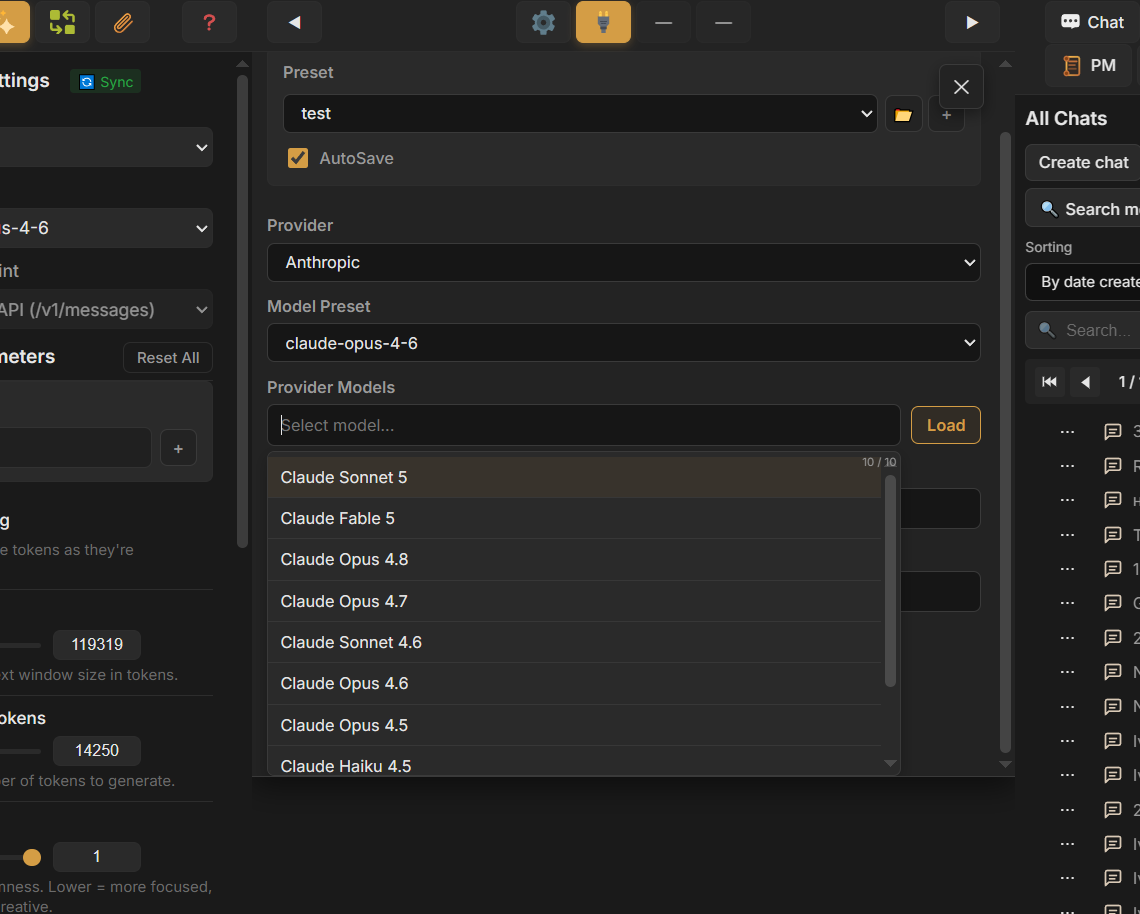Open the gear settings icon
The height and width of the screenshot is (914, 1140).
543,23
